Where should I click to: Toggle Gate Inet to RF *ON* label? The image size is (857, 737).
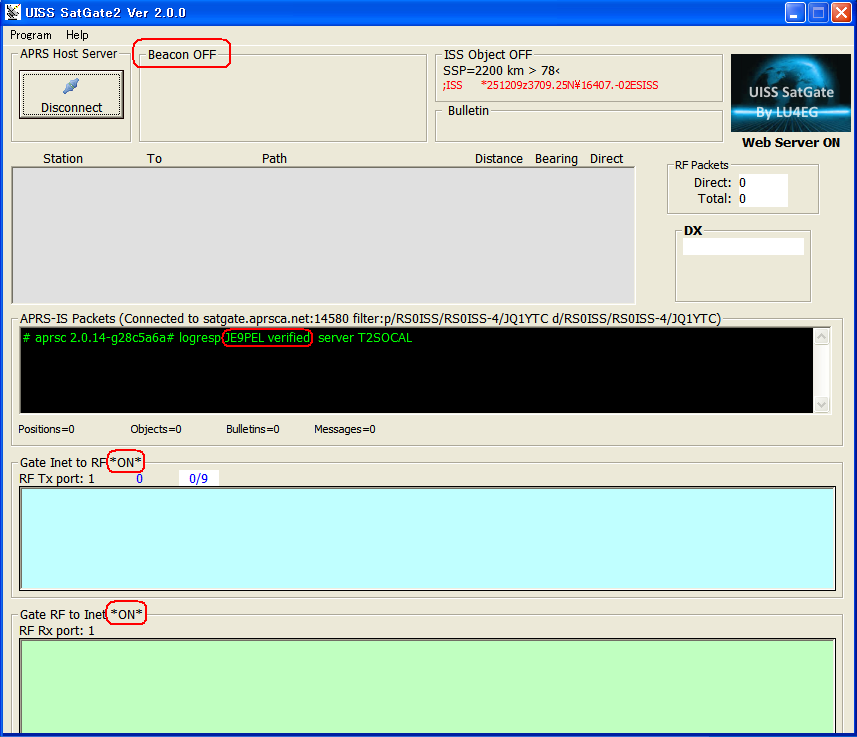click(x=126, y=463)
